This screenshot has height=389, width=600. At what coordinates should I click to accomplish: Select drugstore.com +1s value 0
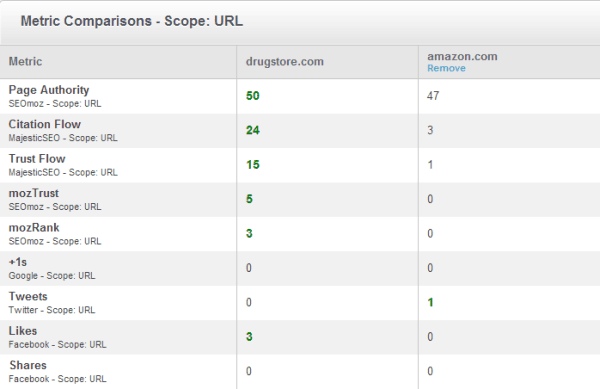249,268
